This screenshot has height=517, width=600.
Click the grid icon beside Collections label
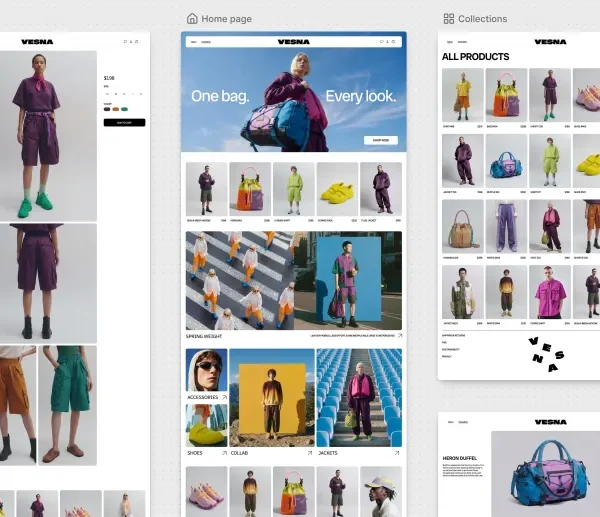coord(448,18)
